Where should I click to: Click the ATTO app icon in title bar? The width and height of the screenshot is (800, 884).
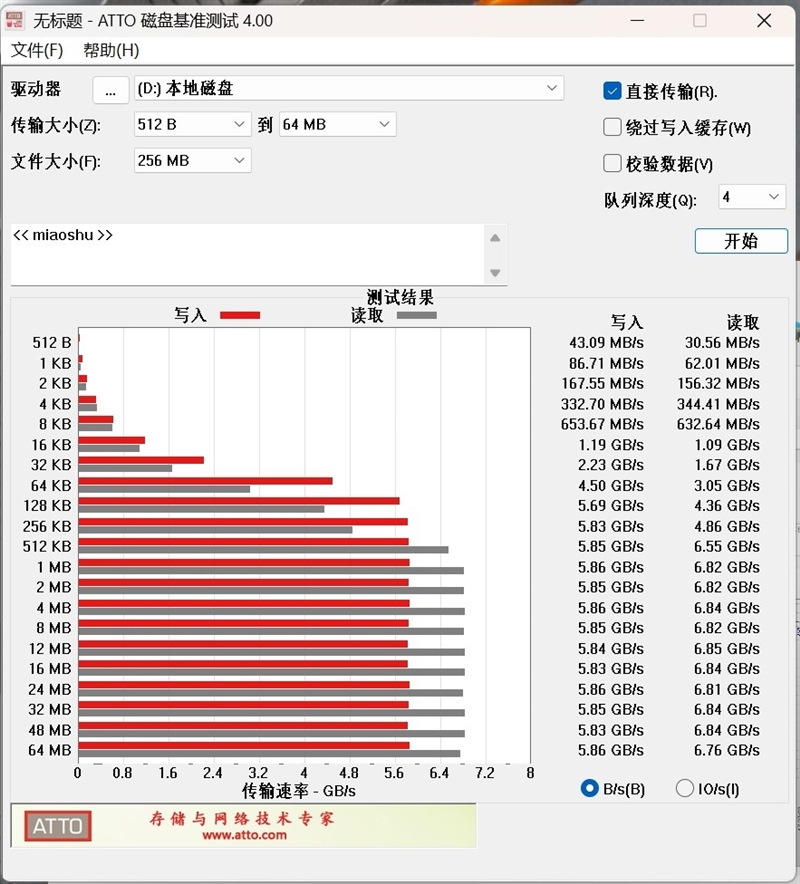point(14,21)
